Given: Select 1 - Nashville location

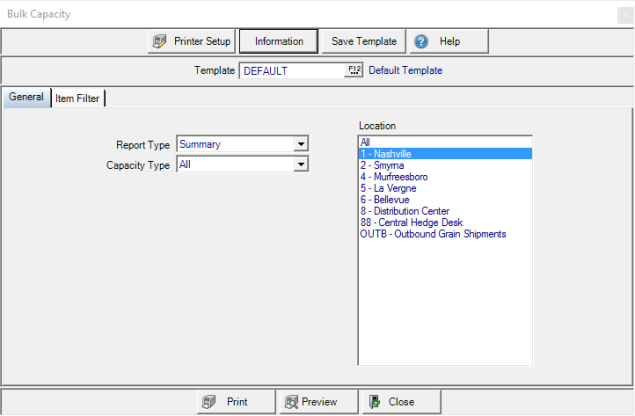Looking at the screenshot, I should coord(386,154).
